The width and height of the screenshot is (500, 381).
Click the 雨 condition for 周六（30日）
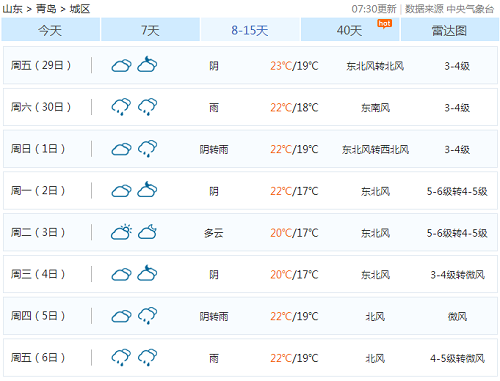click(x=214, y=108)
